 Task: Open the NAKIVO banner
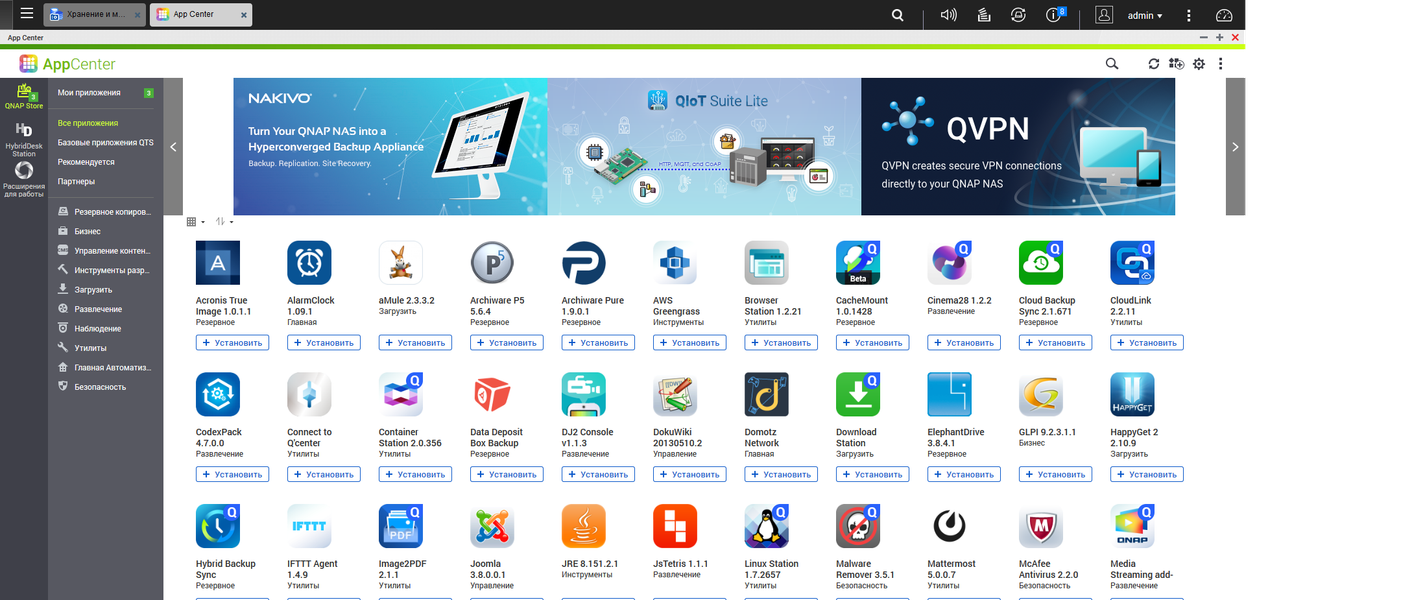click(390, 146)
